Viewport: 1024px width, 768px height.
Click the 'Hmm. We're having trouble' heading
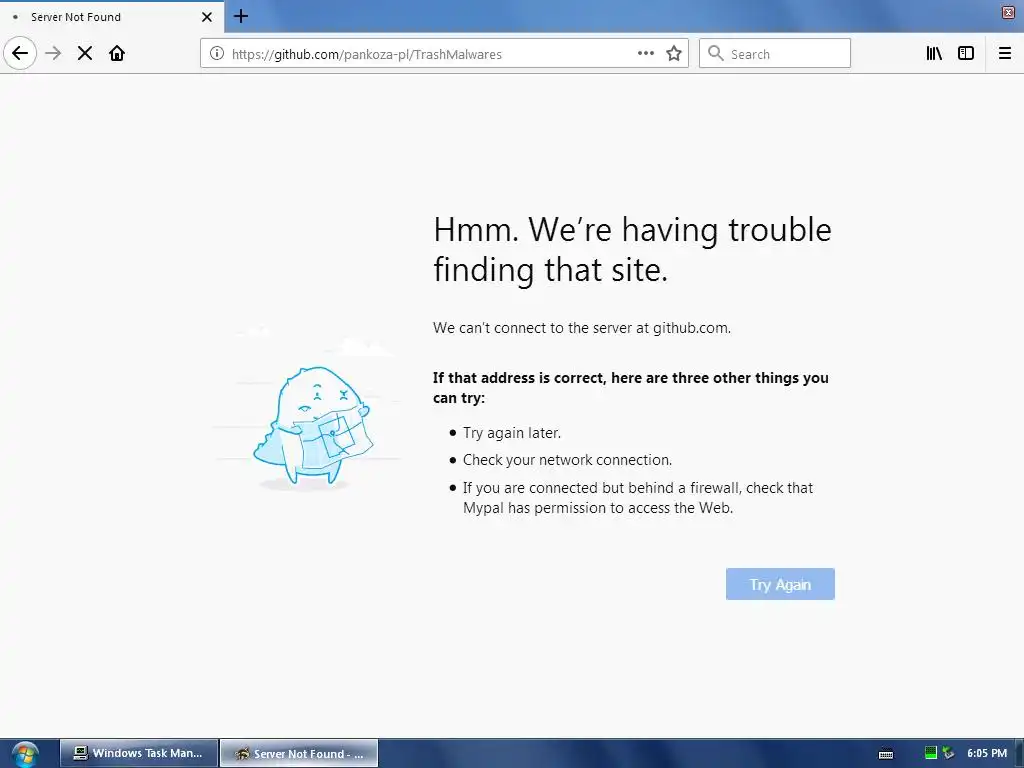pyautogui.click(x=632, y=249)
